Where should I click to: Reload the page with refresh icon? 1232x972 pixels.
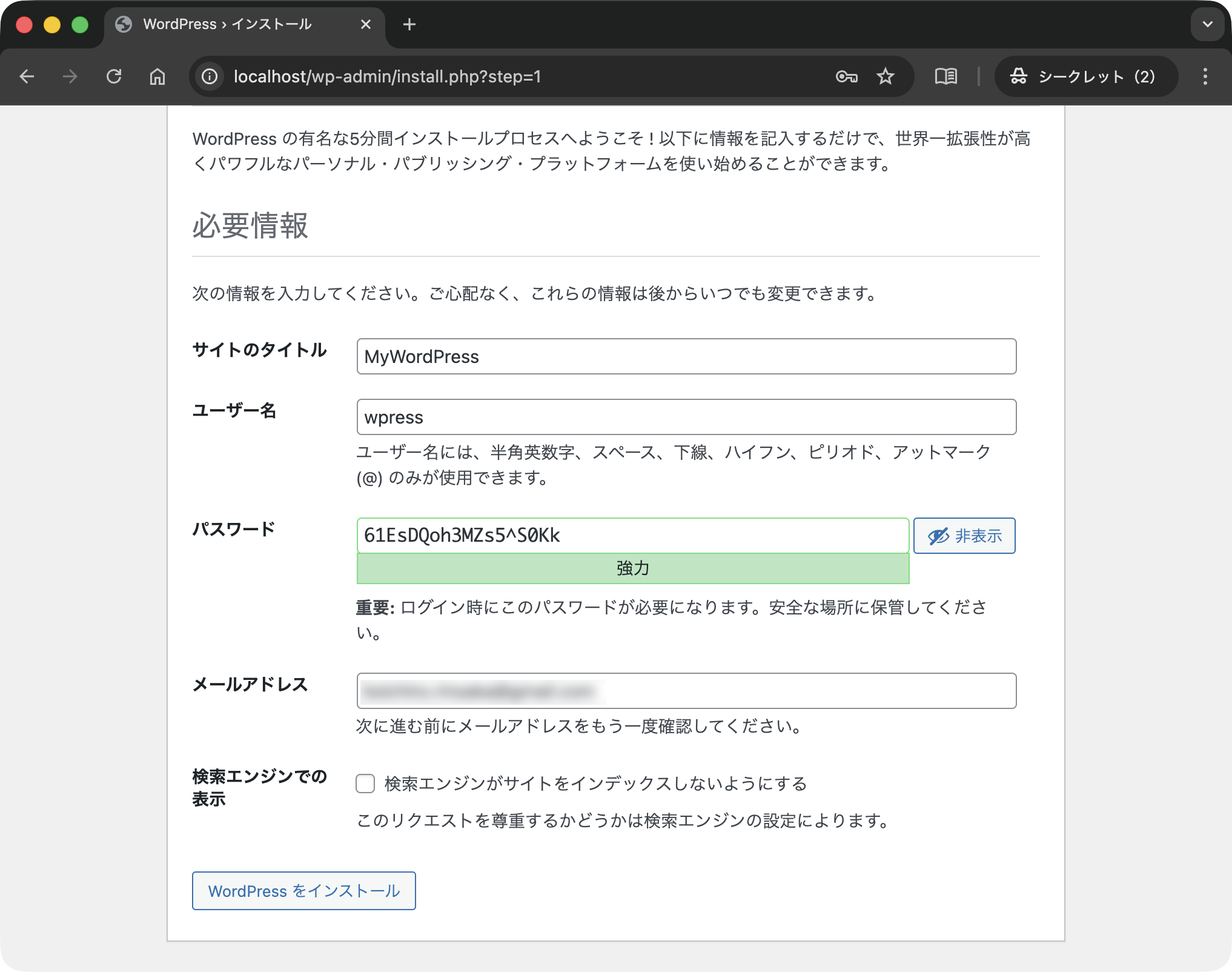114,76
